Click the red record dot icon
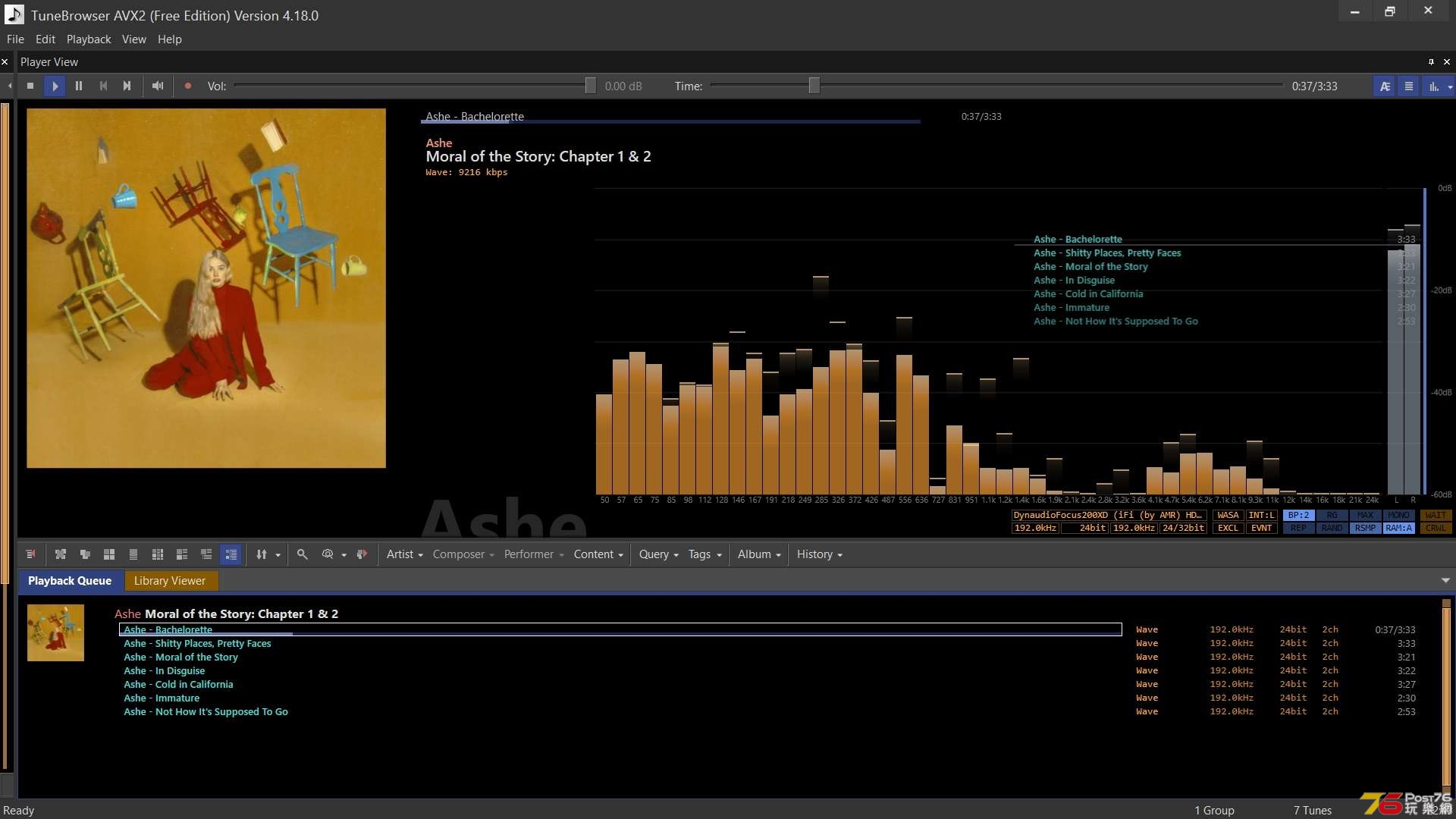Image resolution: width=1456 pixels, height=819 pixels. [x=188, y=86]
